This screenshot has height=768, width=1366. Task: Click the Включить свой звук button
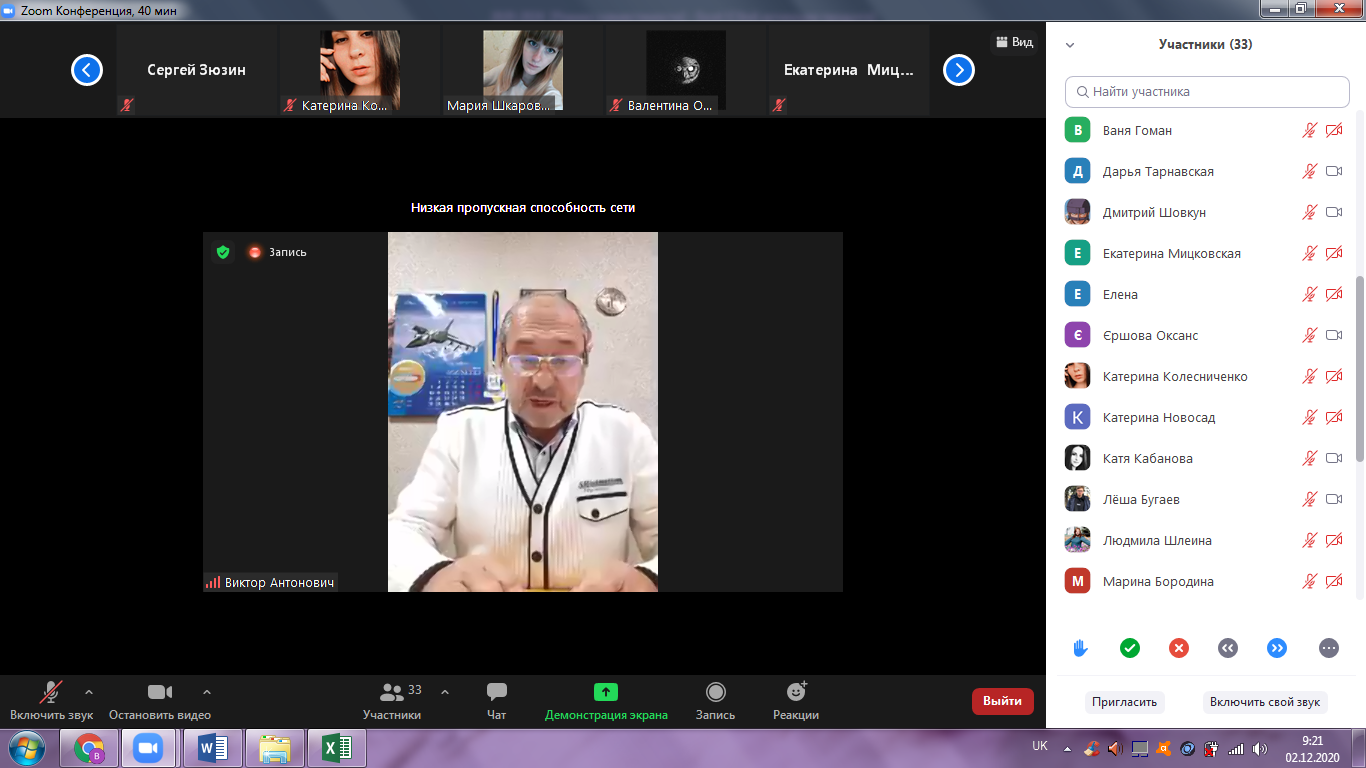1265,702
